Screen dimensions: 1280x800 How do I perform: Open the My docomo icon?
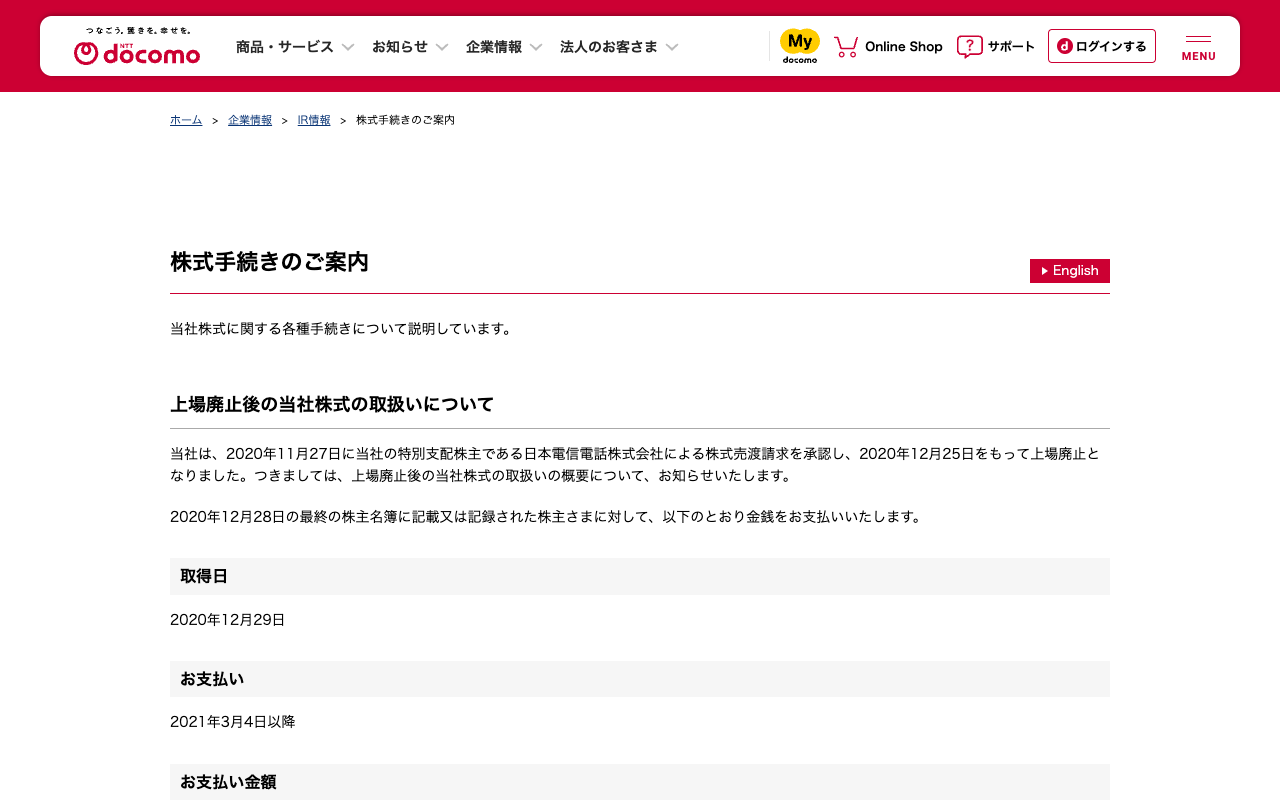coord(800,46)
